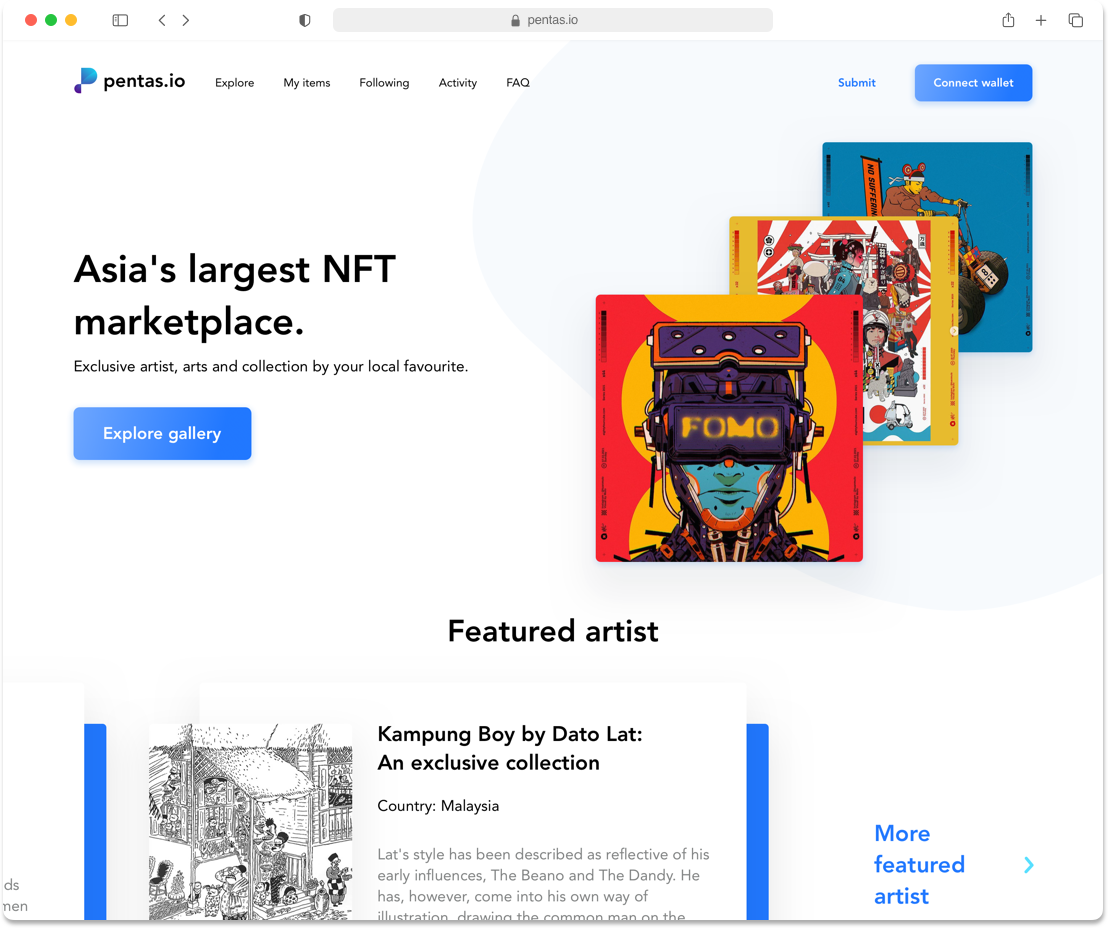
Task: Click the Explore gallery button
Action: (163, 433)
